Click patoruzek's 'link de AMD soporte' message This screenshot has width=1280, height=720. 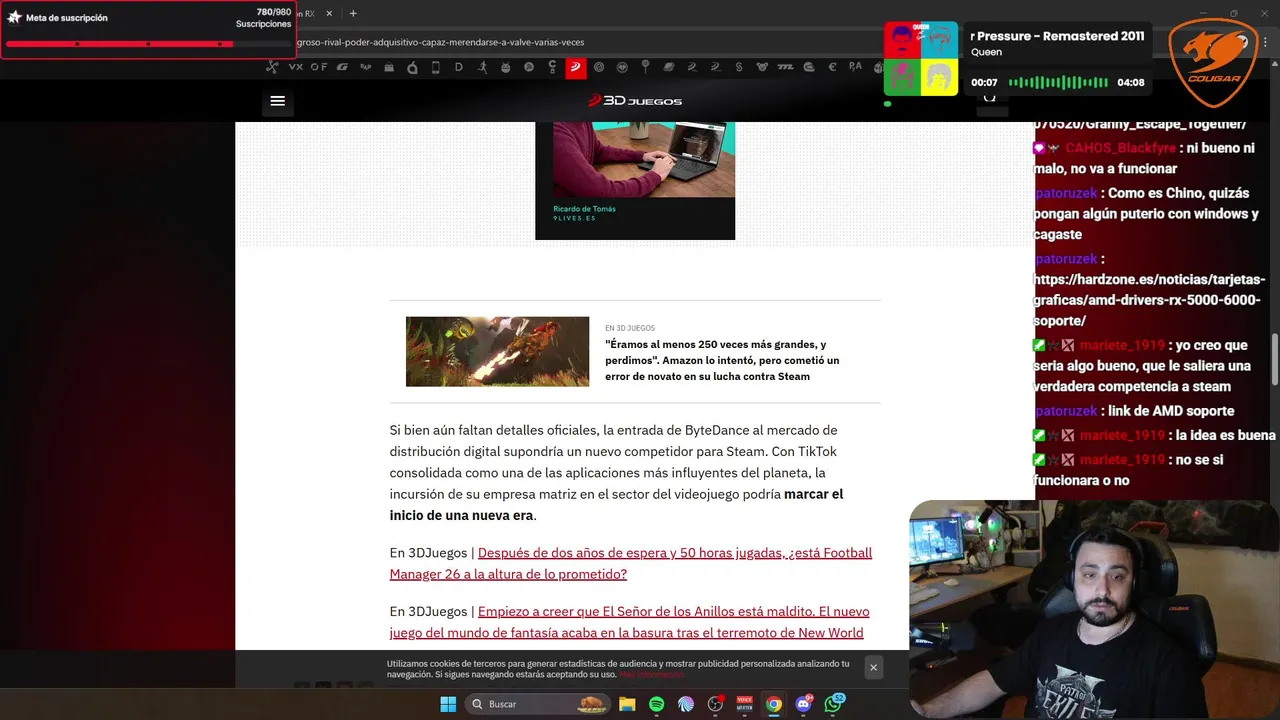coord(1172,411)
